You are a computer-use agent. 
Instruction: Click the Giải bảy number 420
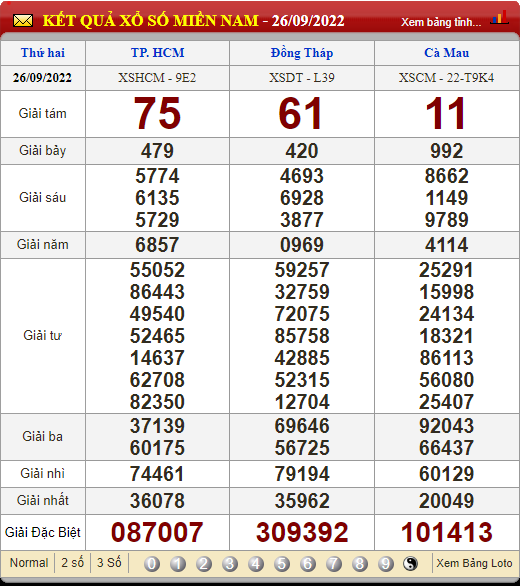coord(302,151)
